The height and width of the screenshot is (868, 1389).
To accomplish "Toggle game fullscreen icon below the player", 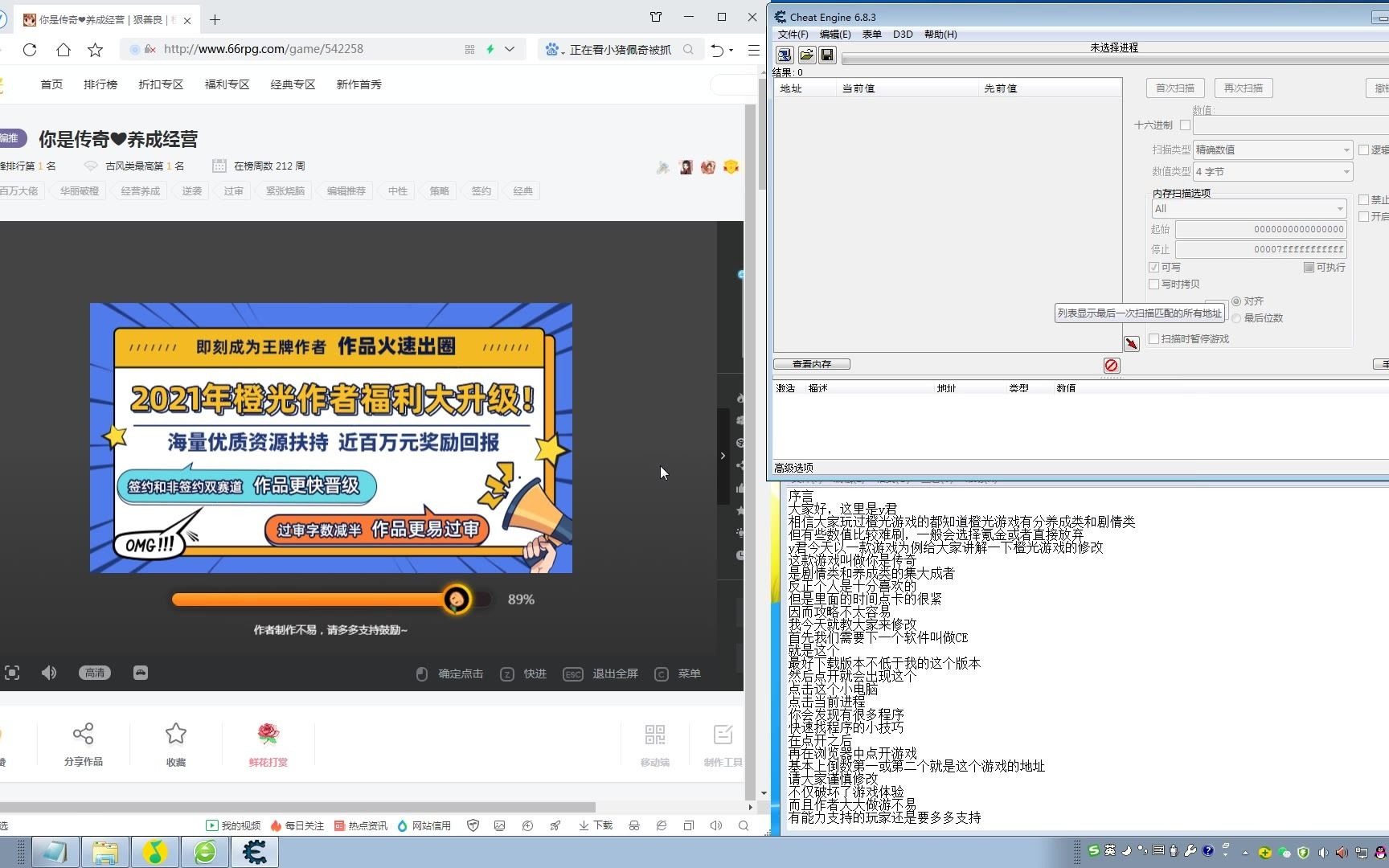I will [x=12, y=674].
